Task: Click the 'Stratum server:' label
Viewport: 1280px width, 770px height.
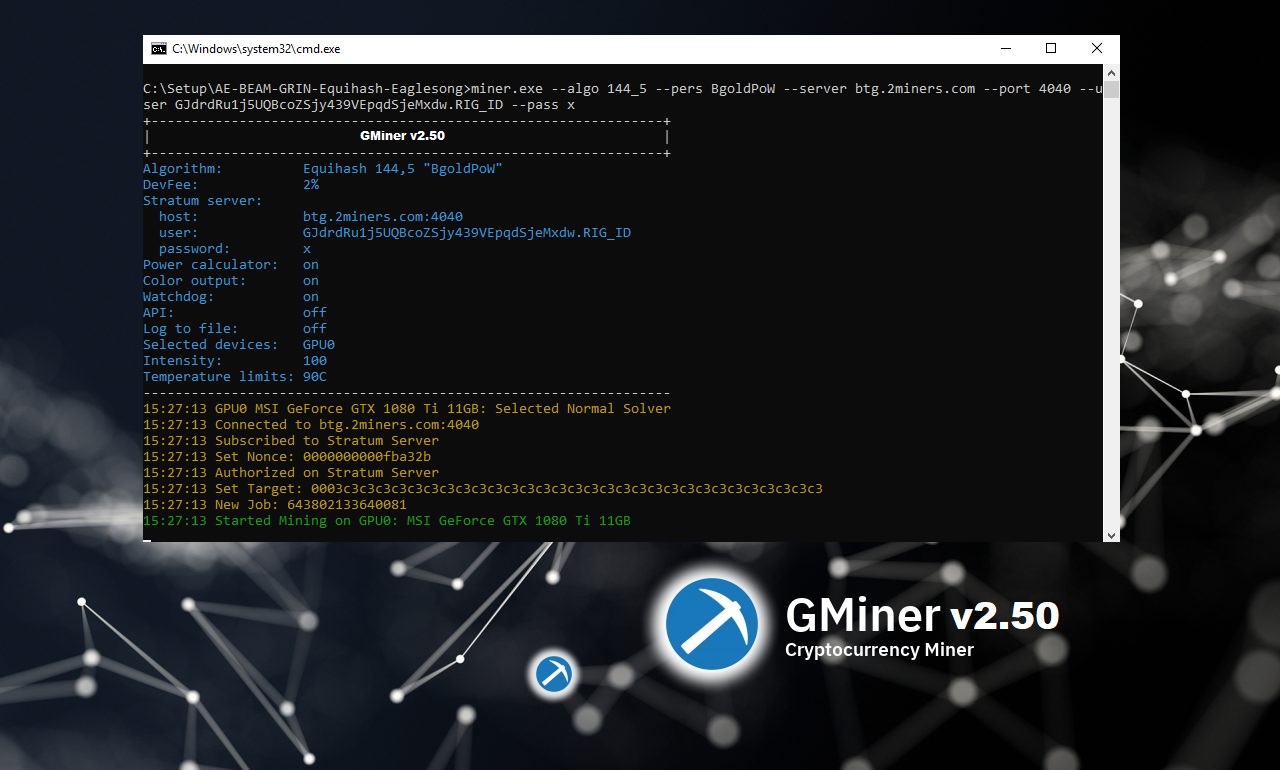Action: point(203,201)
